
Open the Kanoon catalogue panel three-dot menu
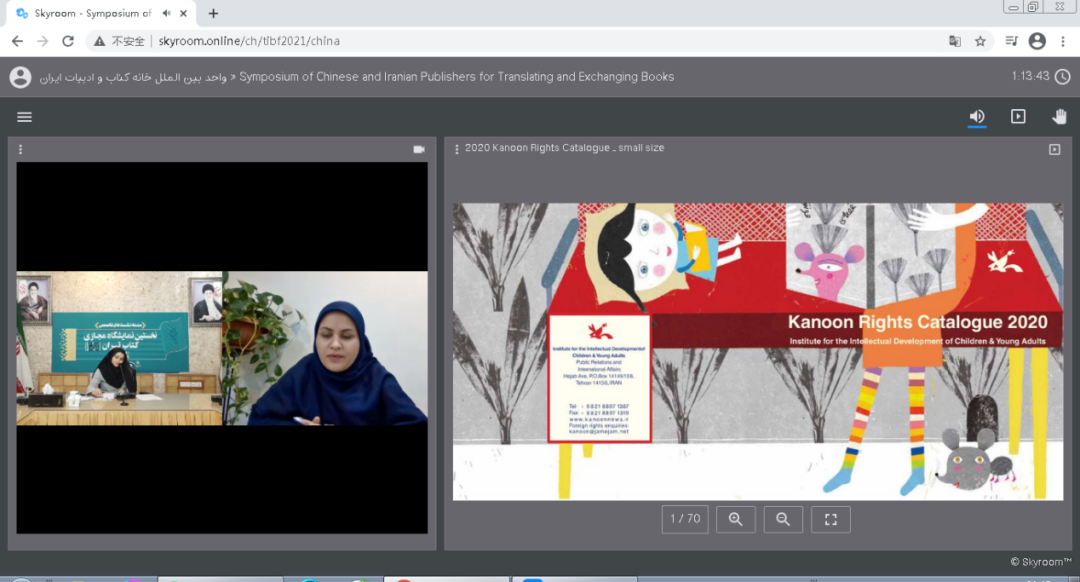(457, 149)
